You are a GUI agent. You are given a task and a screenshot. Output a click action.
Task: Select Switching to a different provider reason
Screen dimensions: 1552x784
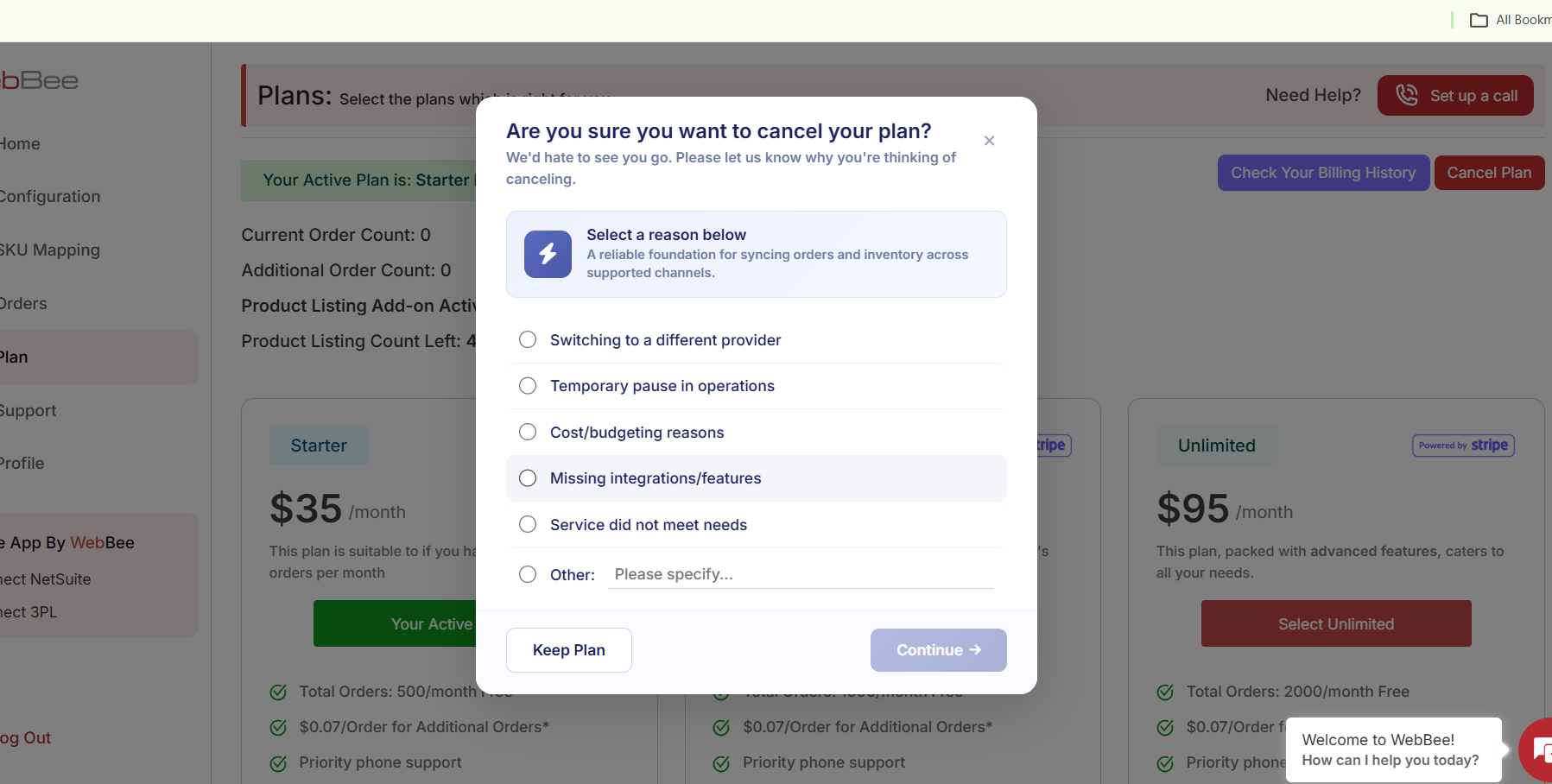(528, 340)
